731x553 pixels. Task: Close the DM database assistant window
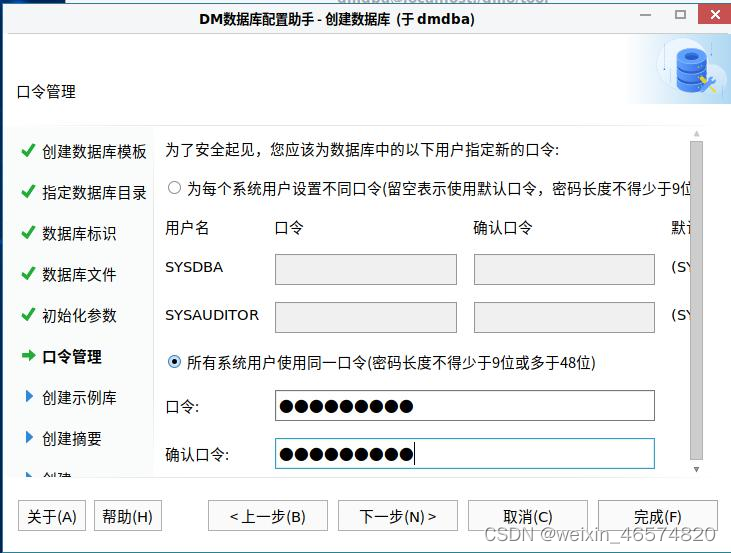coord(715,14)
